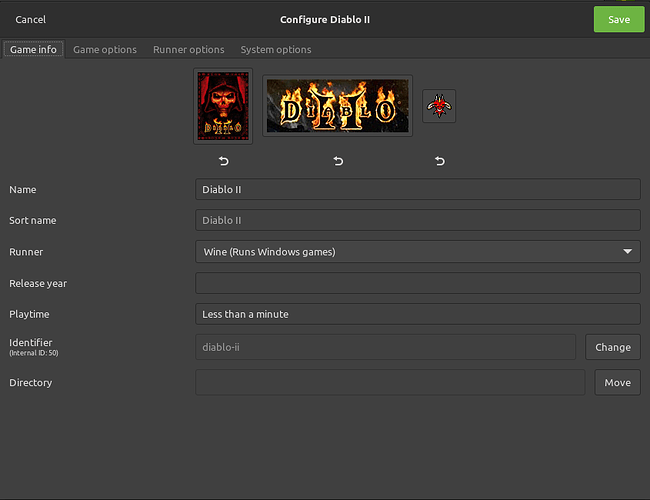Reset the game icon using the undo arrow
Viewport: 650px width, 500px height.
[x=440, y=161]
